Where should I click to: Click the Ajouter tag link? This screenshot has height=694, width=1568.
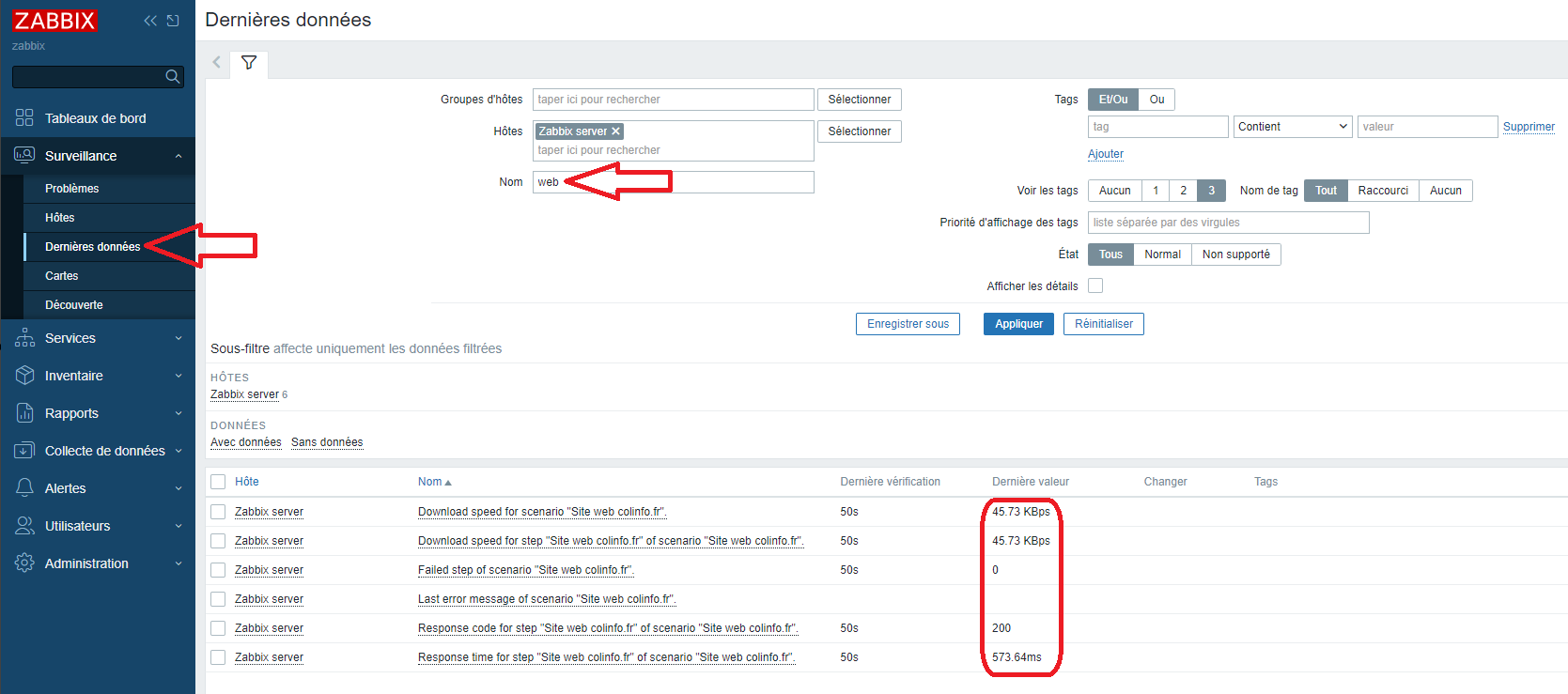[x=1106, y=154]
